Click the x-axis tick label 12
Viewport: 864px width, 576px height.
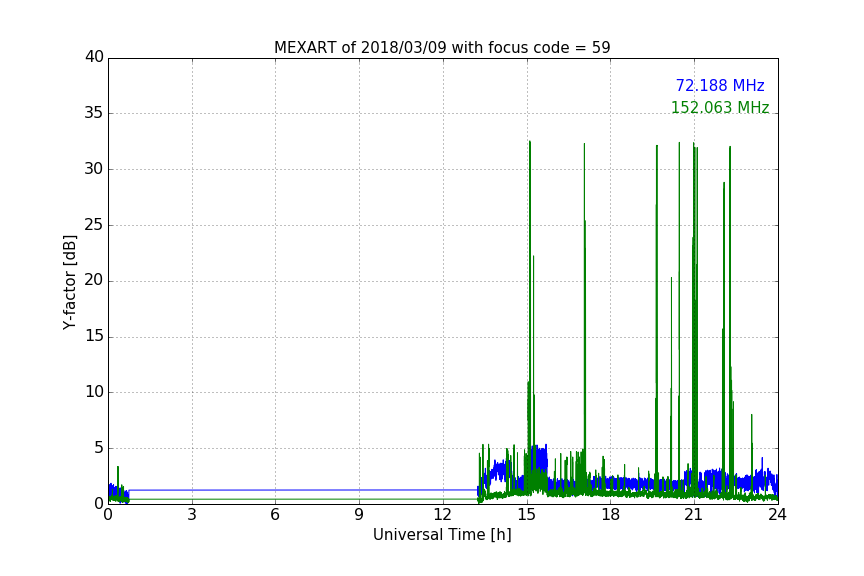pyautogui.click(x=443, y=515)
